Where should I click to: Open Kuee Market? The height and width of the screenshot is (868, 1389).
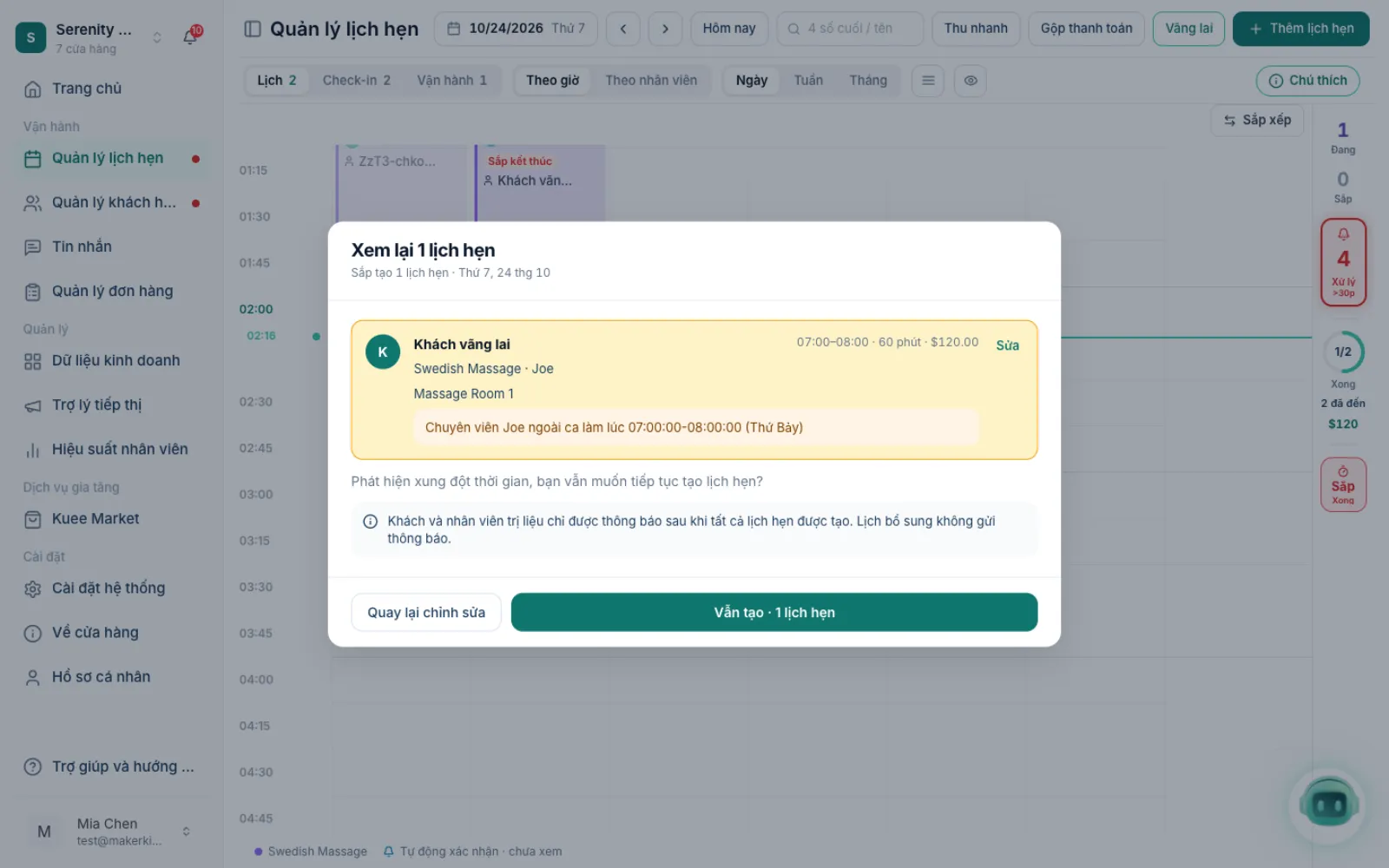111,519
